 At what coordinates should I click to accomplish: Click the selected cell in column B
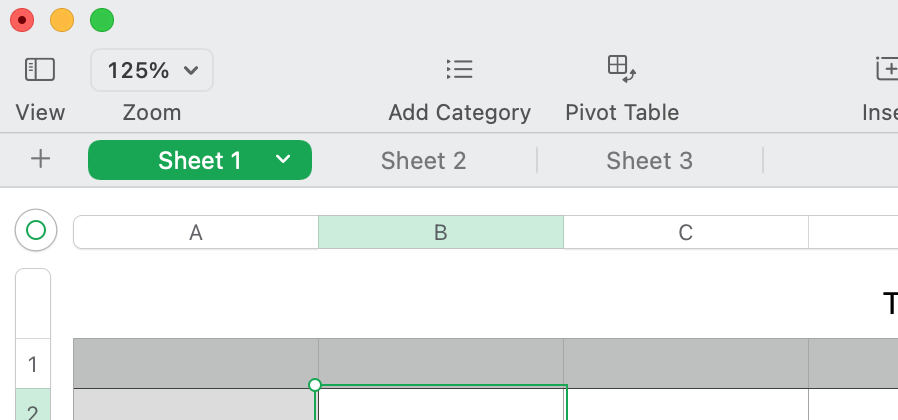[441, 404]
